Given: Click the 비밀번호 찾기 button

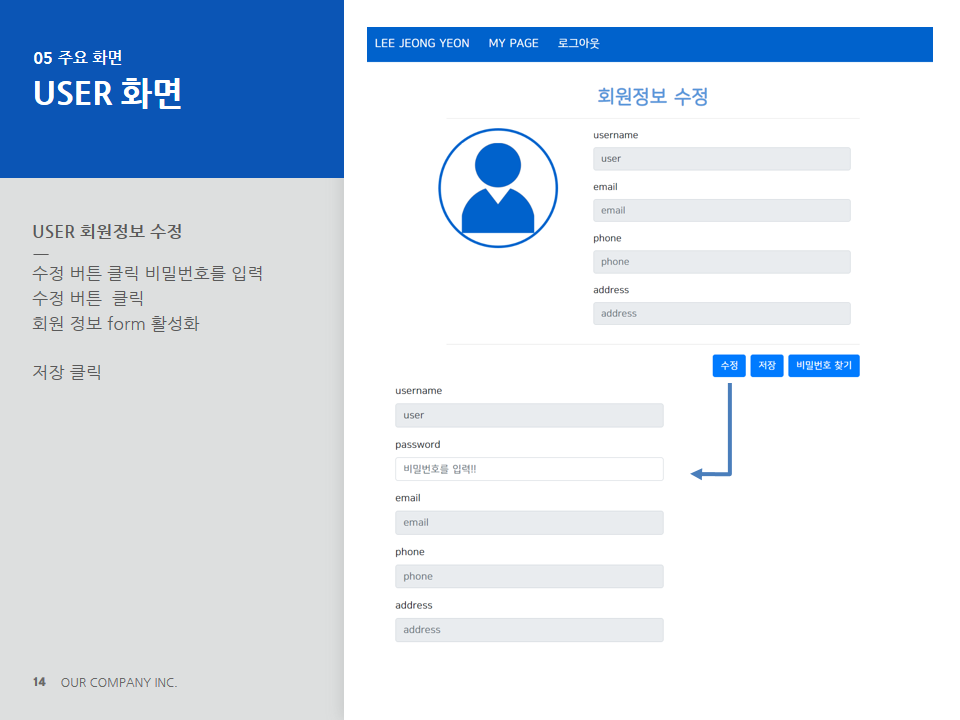Looking at the screenshot, I should click(x=823, y=366).
